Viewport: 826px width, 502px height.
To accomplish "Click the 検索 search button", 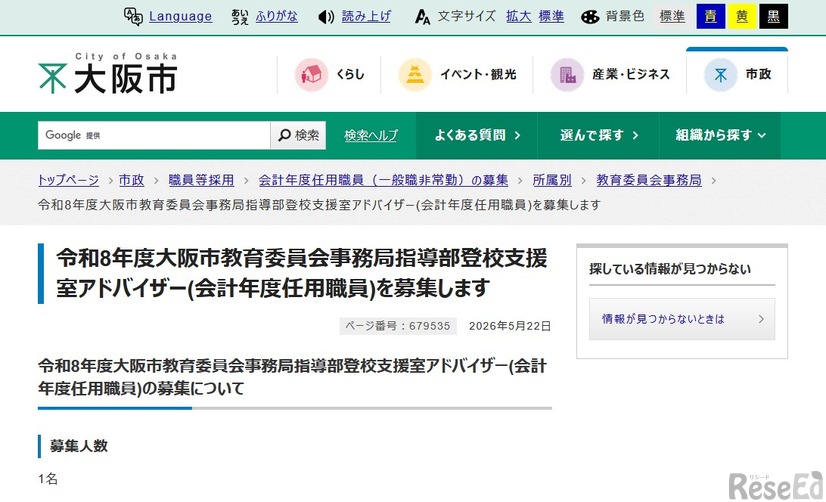I will [x=298, y=135].
